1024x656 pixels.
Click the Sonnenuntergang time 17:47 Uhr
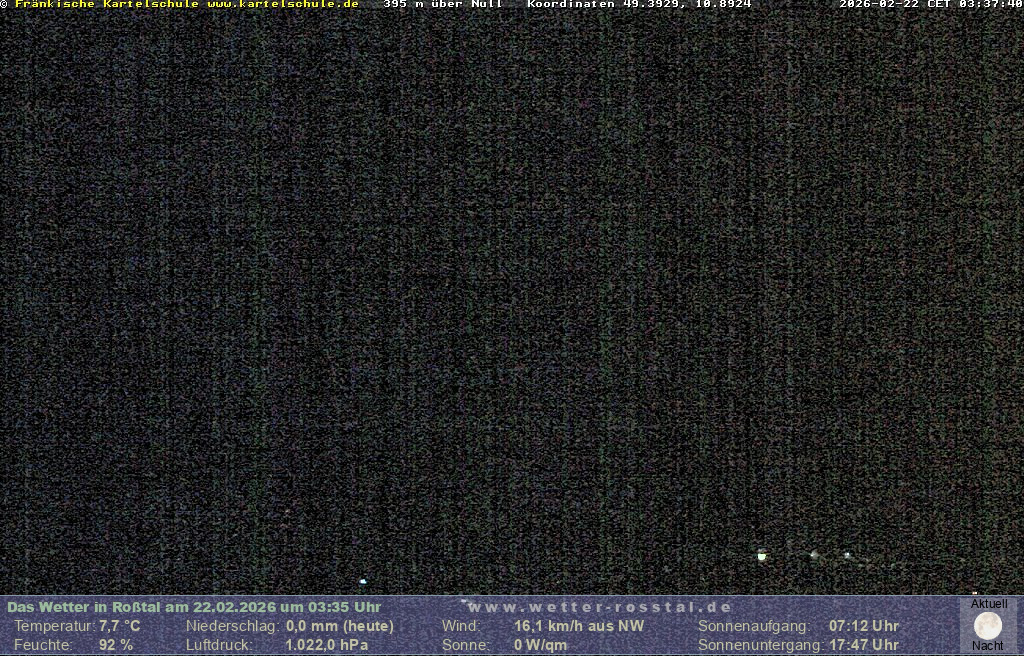(864, 645)
